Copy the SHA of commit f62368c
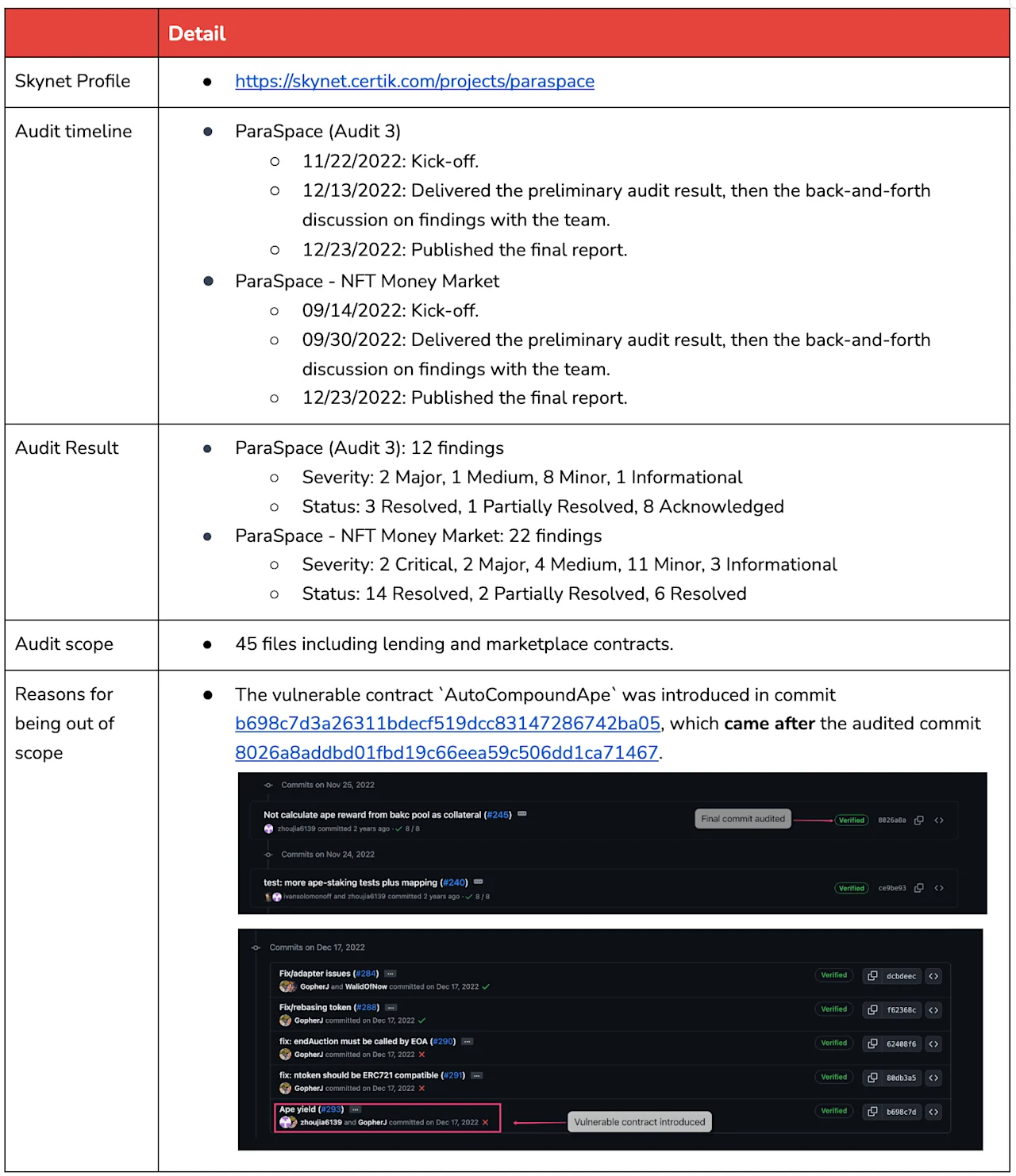The height and width of the screenshot is (1176, 1016). pos(872,1010)
